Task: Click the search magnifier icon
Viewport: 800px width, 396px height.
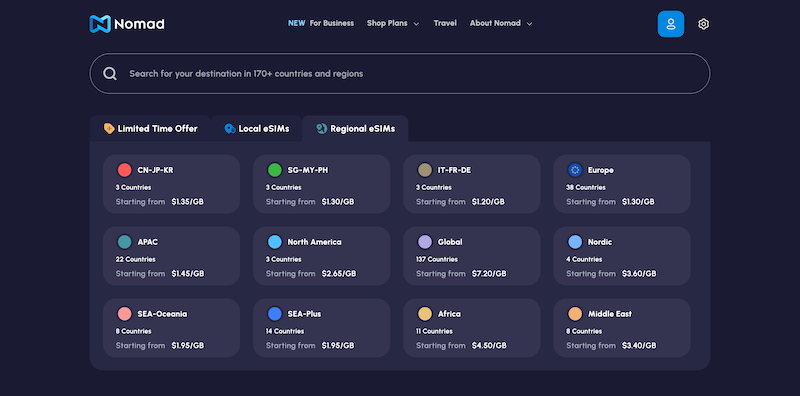Action: 110,73
